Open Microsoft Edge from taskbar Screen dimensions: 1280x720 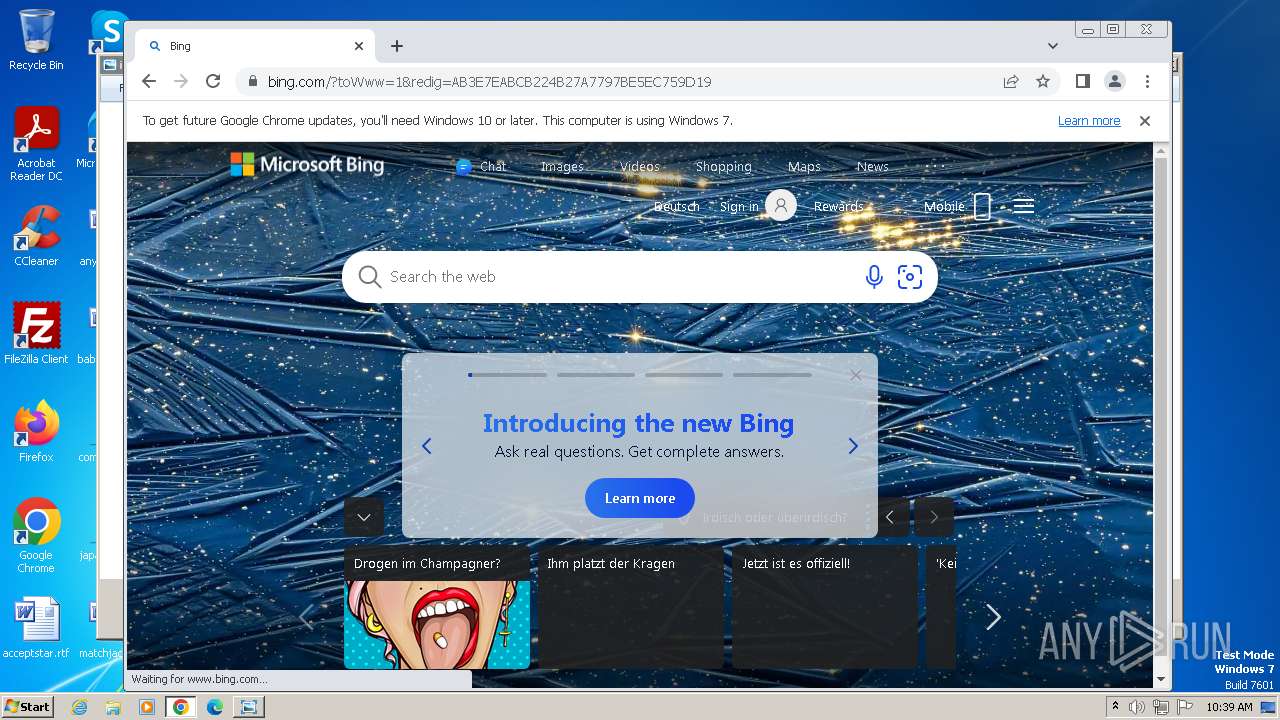tap(214, 707)
